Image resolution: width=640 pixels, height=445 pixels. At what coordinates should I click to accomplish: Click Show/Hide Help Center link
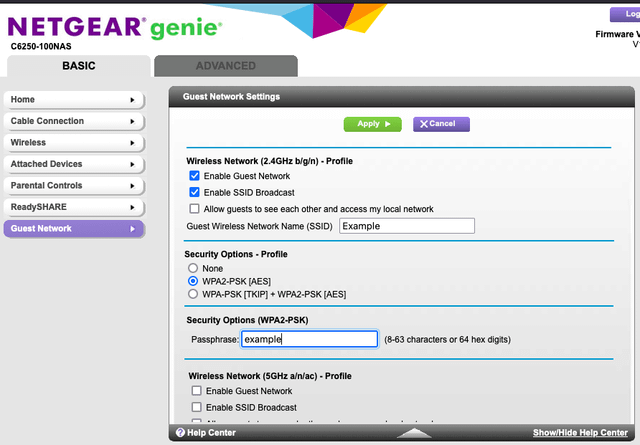point(580,433)
